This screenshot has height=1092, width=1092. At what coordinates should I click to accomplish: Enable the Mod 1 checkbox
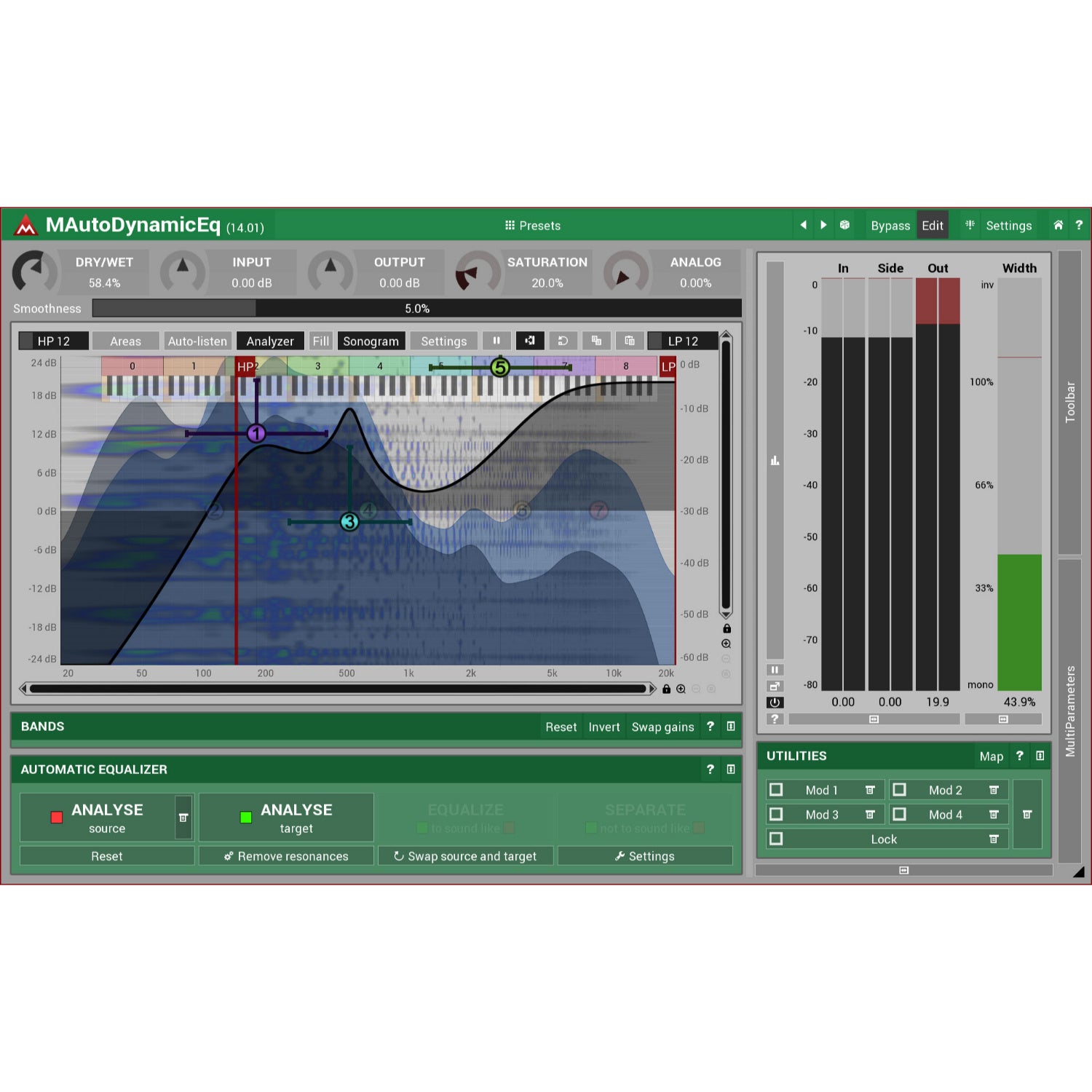click(776, 790)
